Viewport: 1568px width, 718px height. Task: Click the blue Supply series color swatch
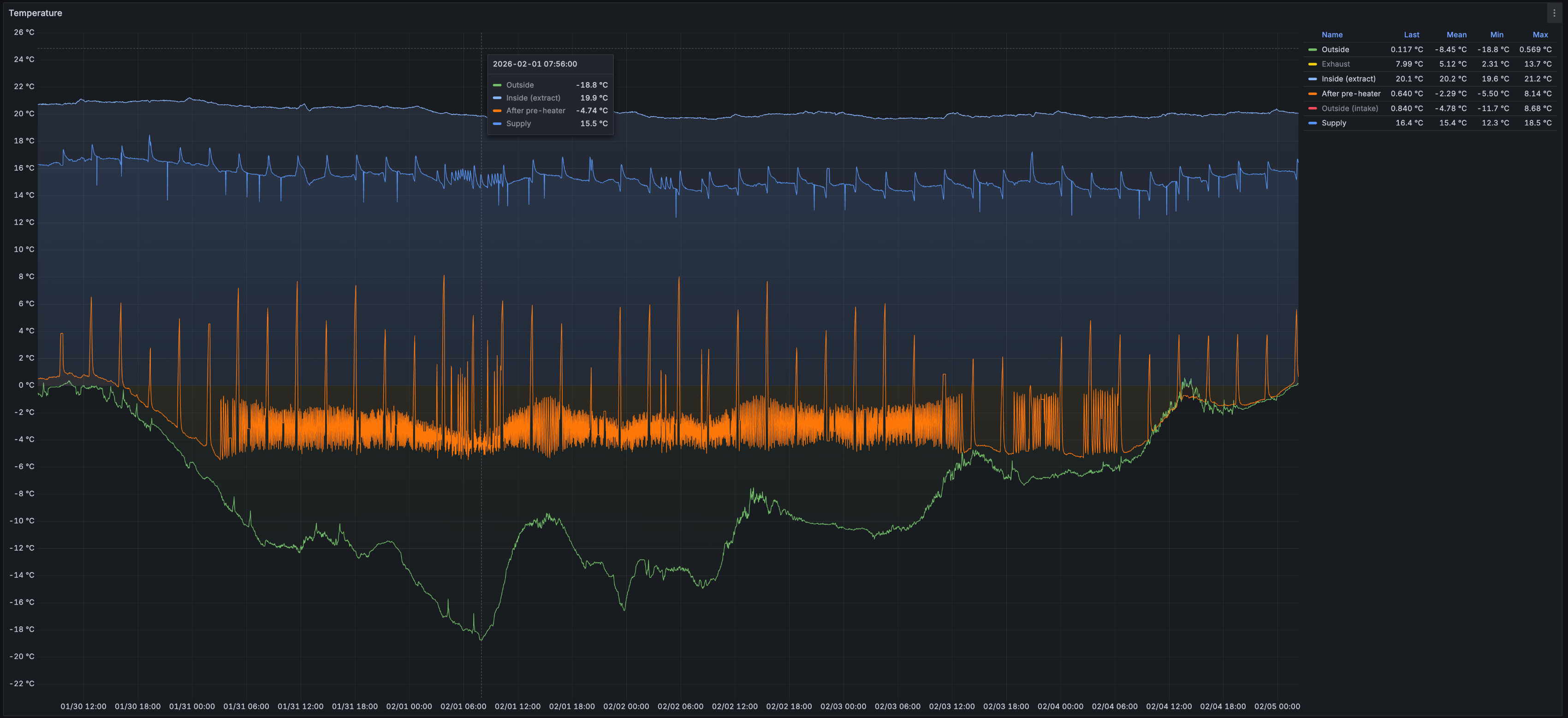pos(1313,123)
